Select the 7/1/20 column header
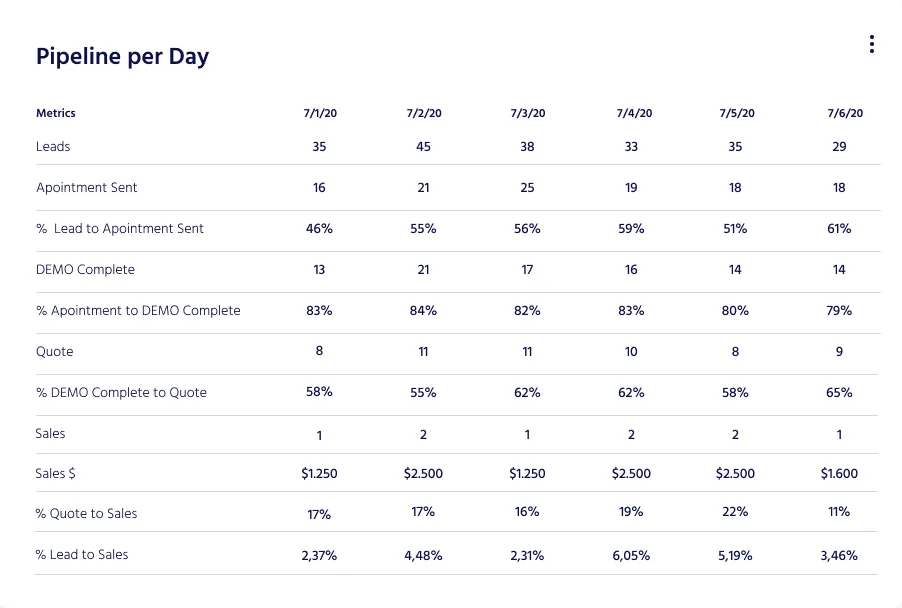902x608 pixels. 319,113
